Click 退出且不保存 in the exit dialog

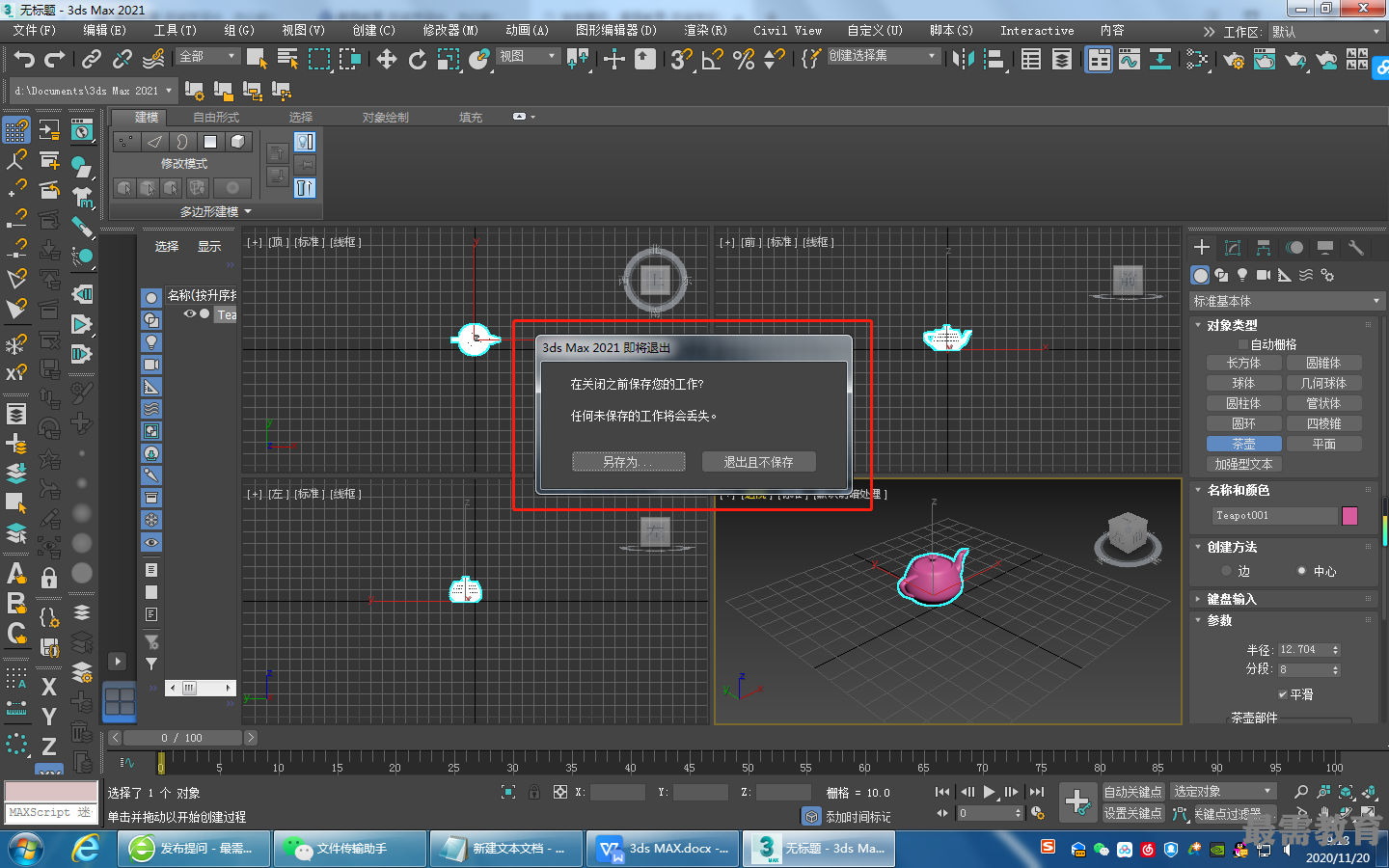pos(758,462)
